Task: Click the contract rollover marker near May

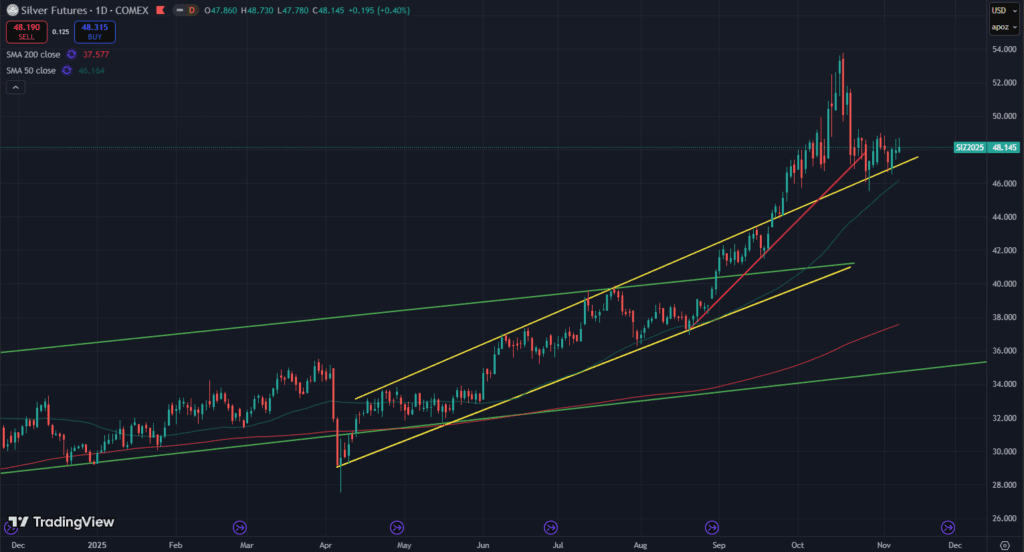Action: (397, 527)
